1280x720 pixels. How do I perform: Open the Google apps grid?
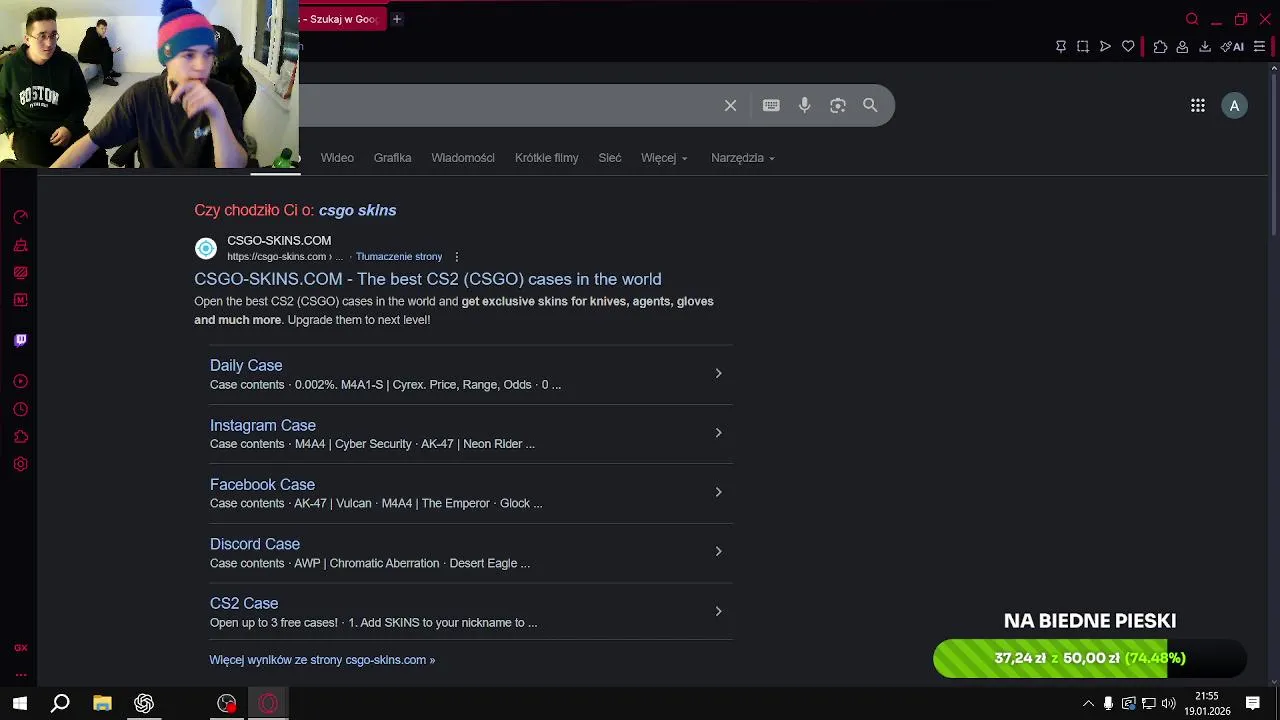tap(1198, 106)
